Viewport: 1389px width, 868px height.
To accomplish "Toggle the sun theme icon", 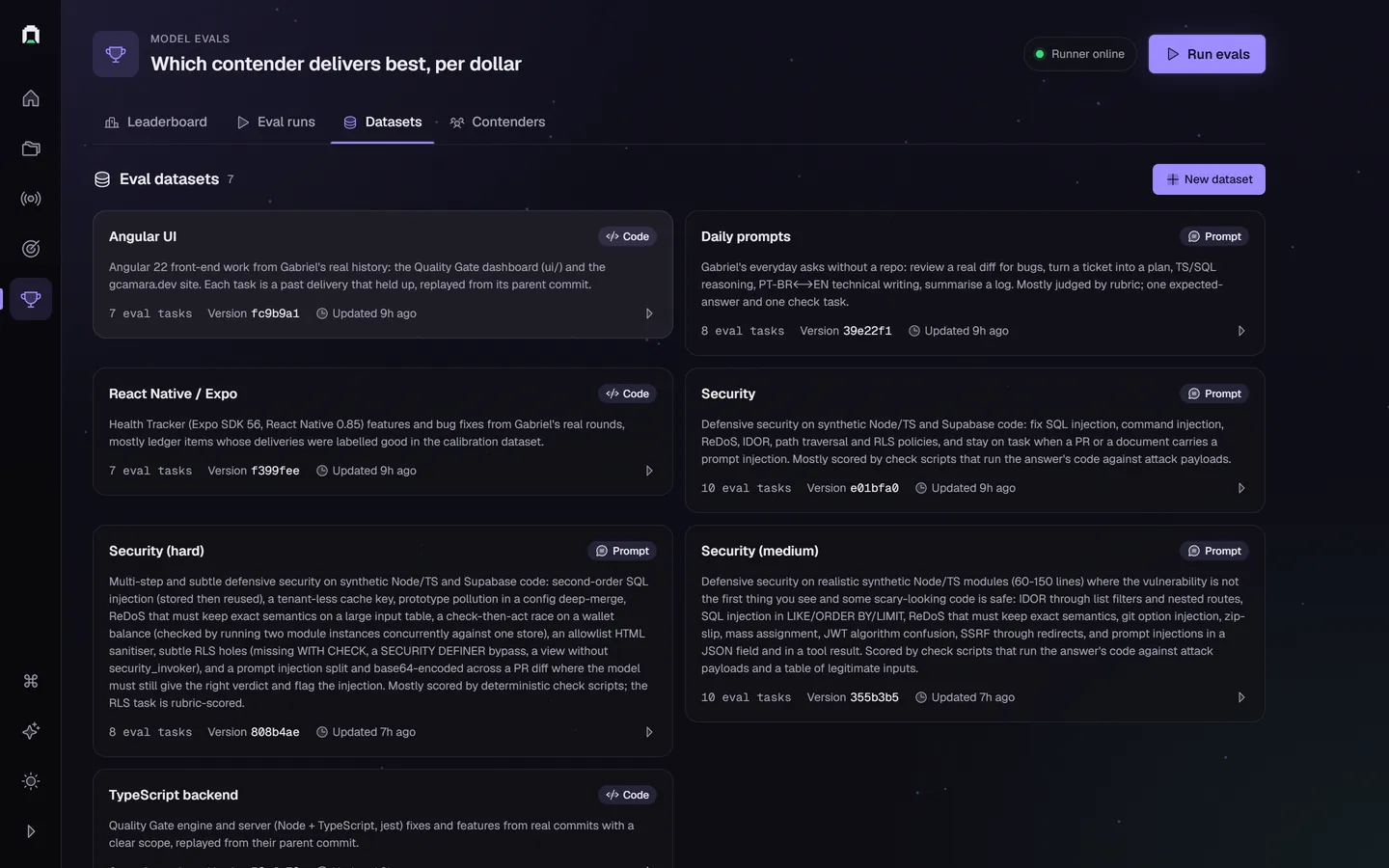I will coord(31,781).
